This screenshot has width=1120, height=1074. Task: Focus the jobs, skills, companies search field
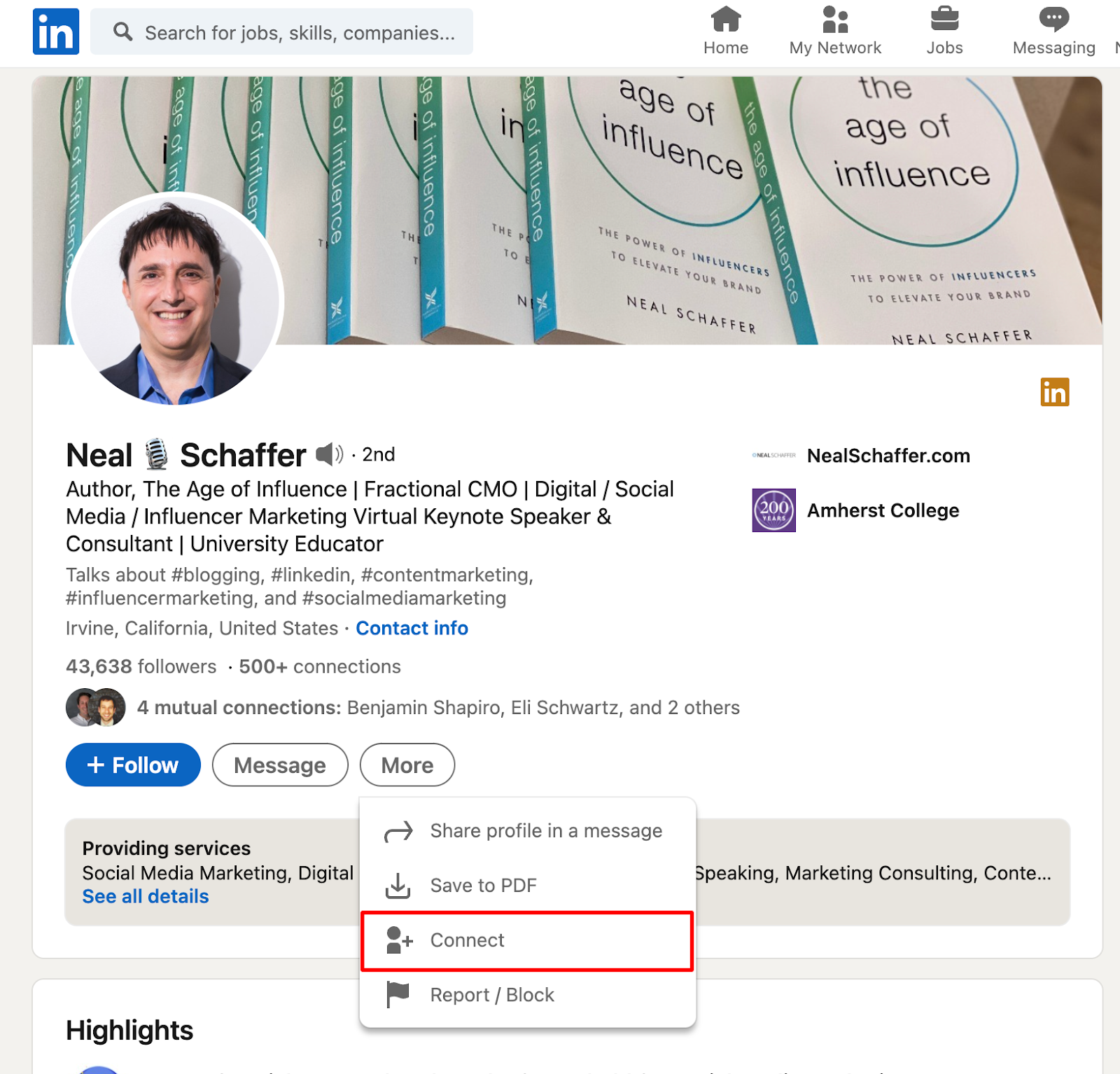[x=281, y=32]
